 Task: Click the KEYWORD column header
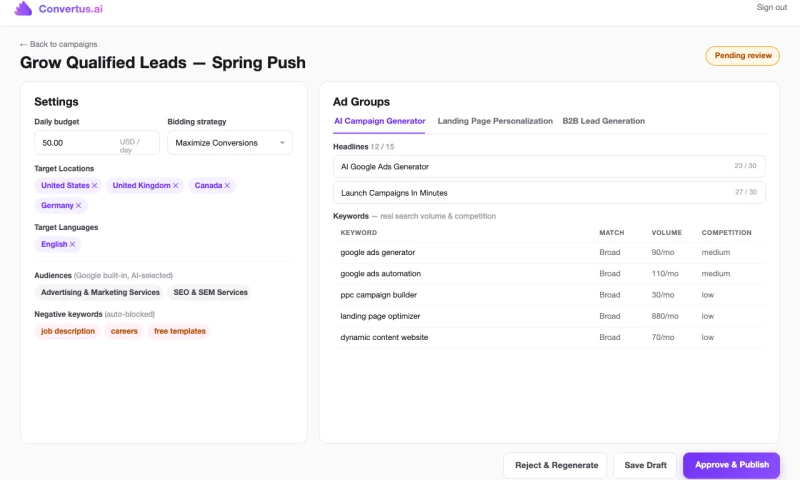click(359, 233)
